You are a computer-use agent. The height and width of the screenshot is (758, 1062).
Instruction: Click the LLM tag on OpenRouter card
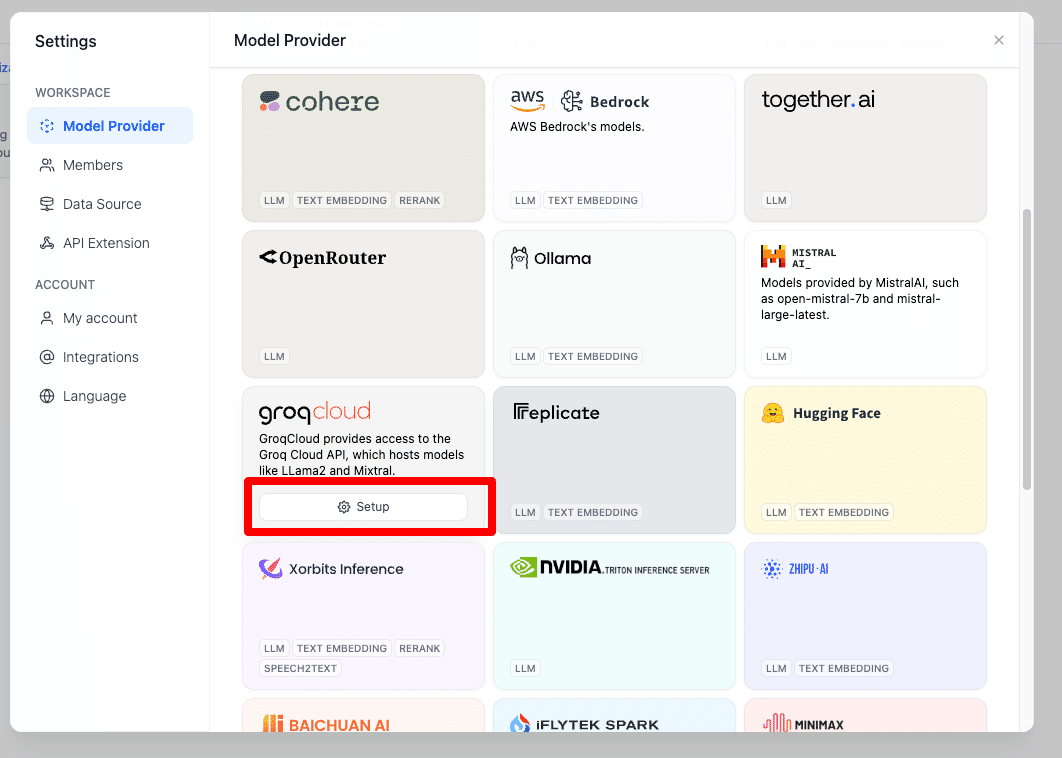pos(274,356)
